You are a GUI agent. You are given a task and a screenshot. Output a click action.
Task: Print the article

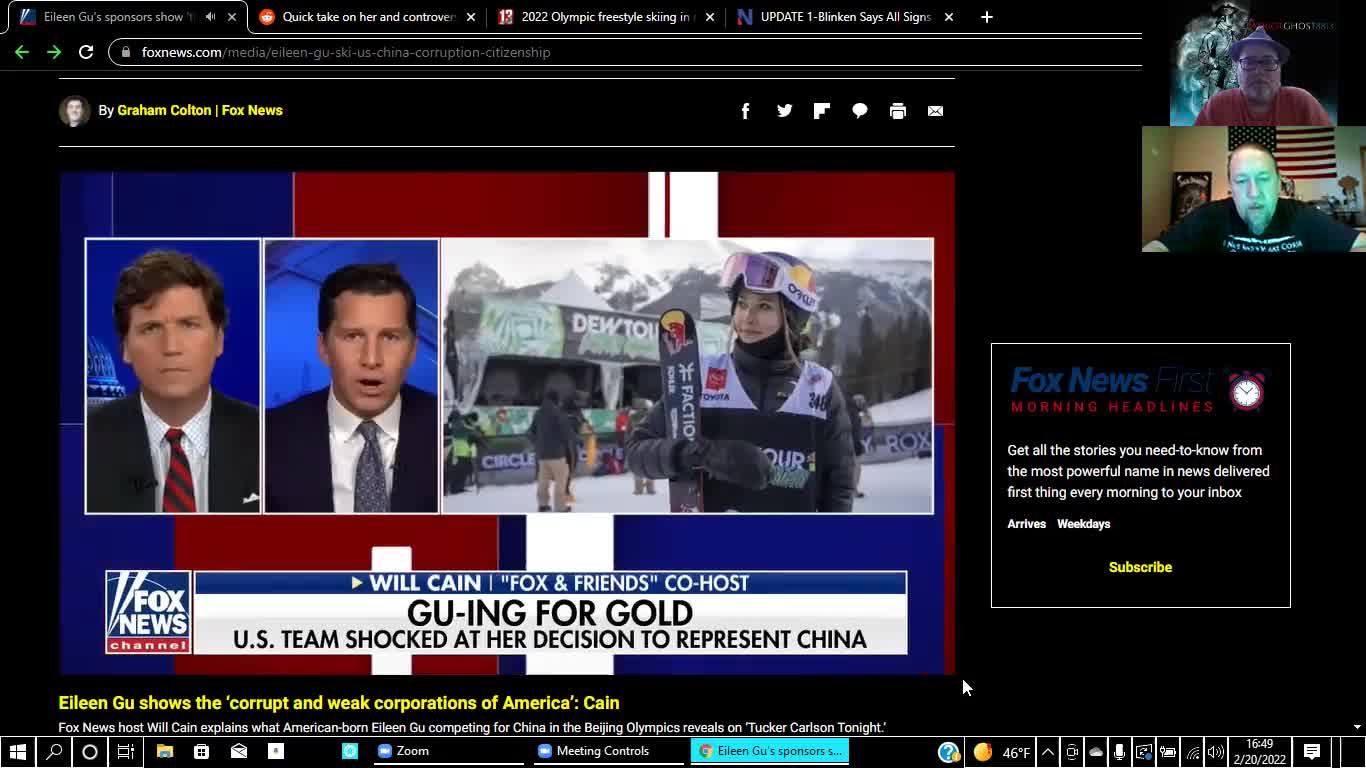898,111
